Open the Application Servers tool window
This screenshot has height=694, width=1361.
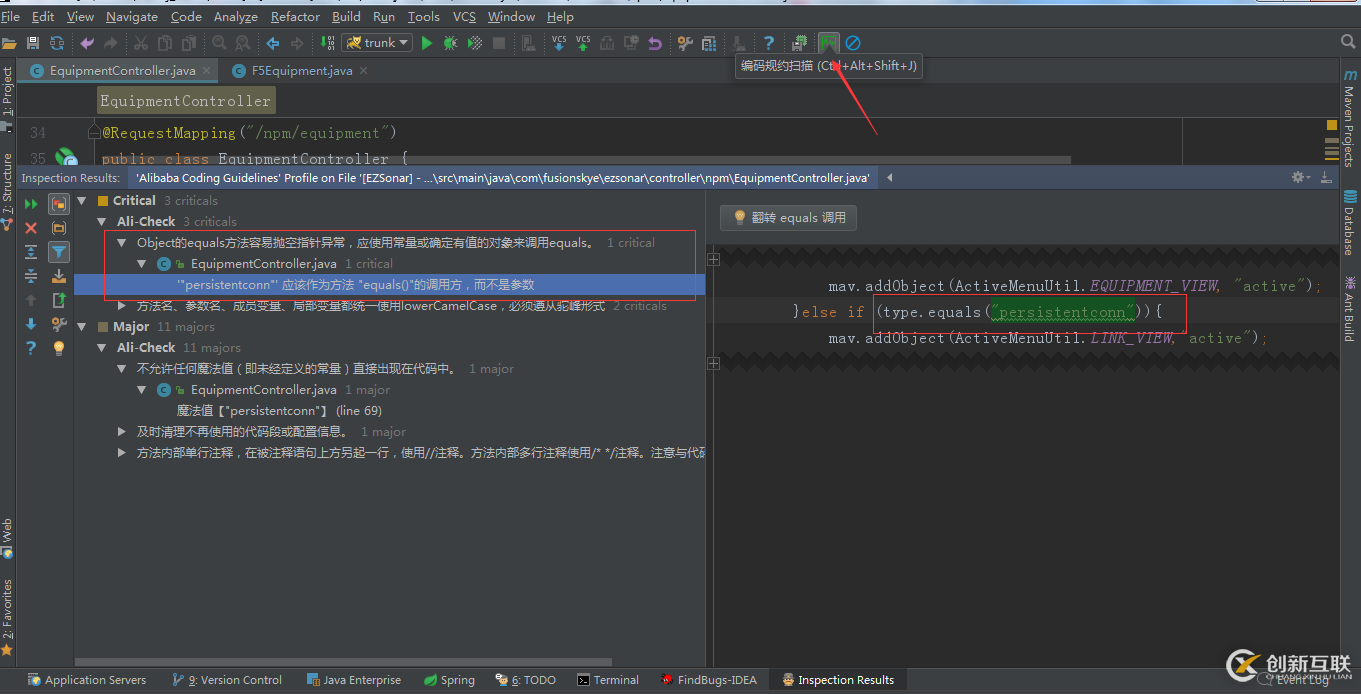(87, 680)
